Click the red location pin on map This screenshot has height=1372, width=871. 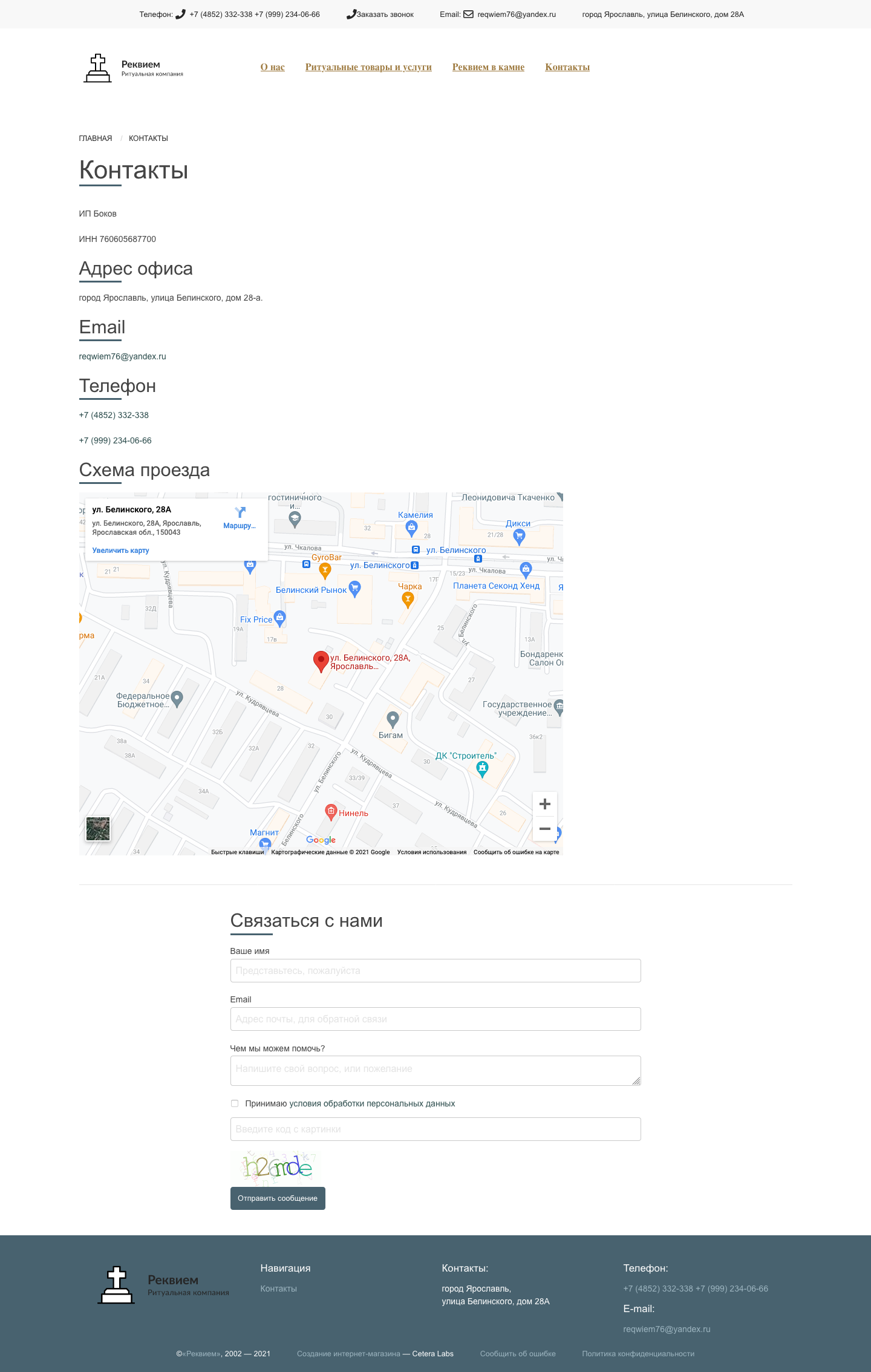tap(321, 661)
